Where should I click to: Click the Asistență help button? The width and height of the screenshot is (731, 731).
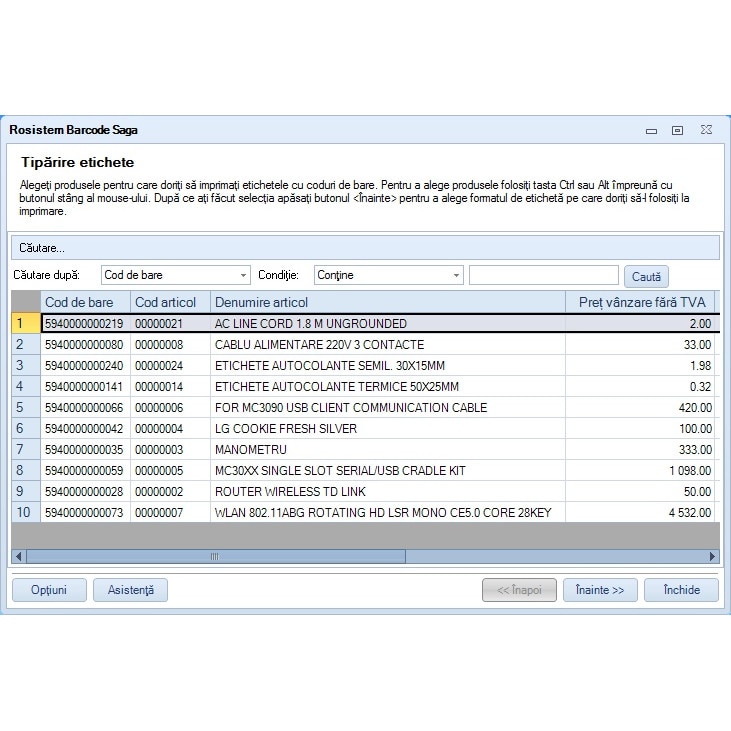pyautogui.click(x=130, y=590)
